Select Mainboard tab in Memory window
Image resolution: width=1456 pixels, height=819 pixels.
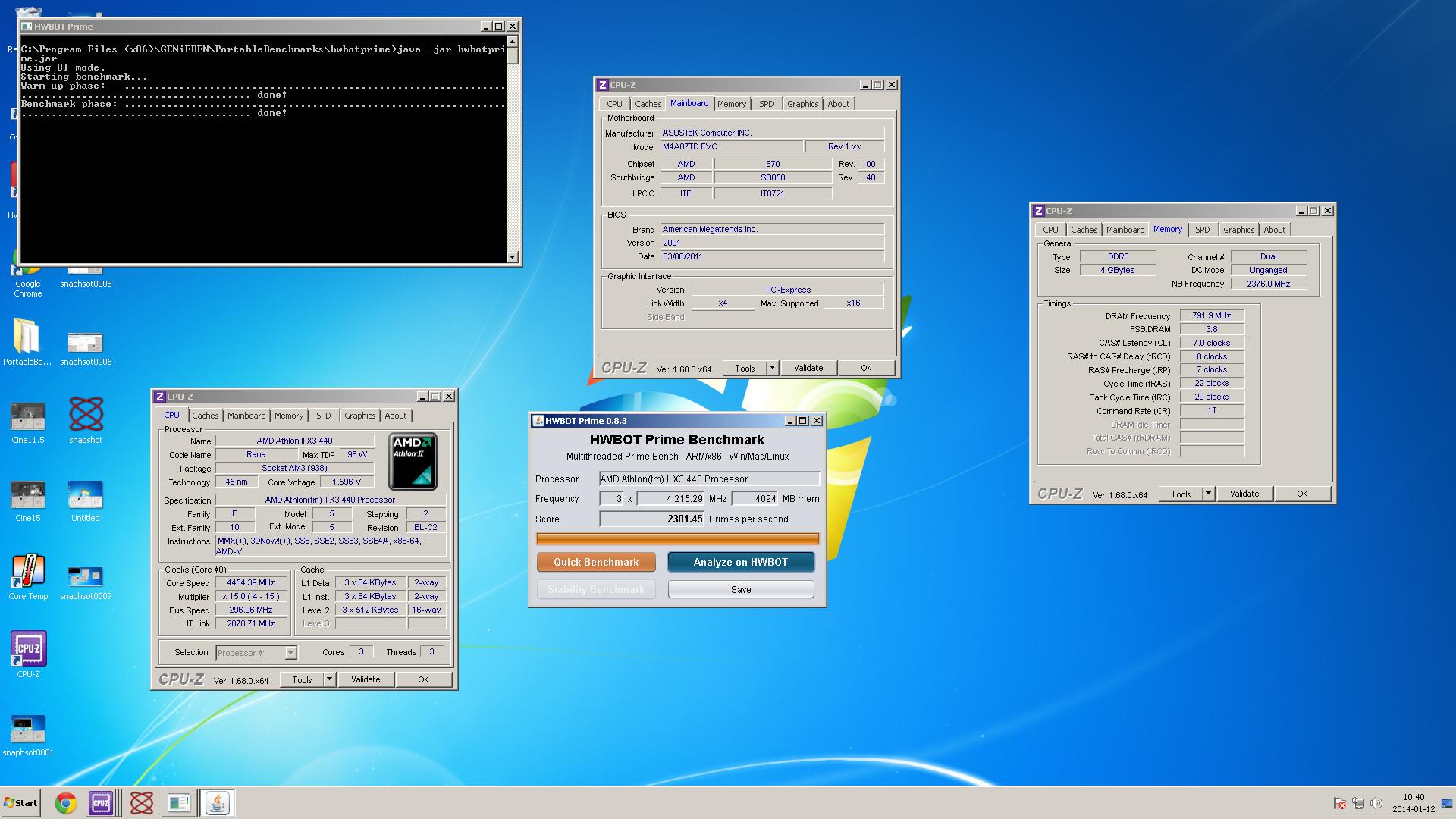point(1125,230)
